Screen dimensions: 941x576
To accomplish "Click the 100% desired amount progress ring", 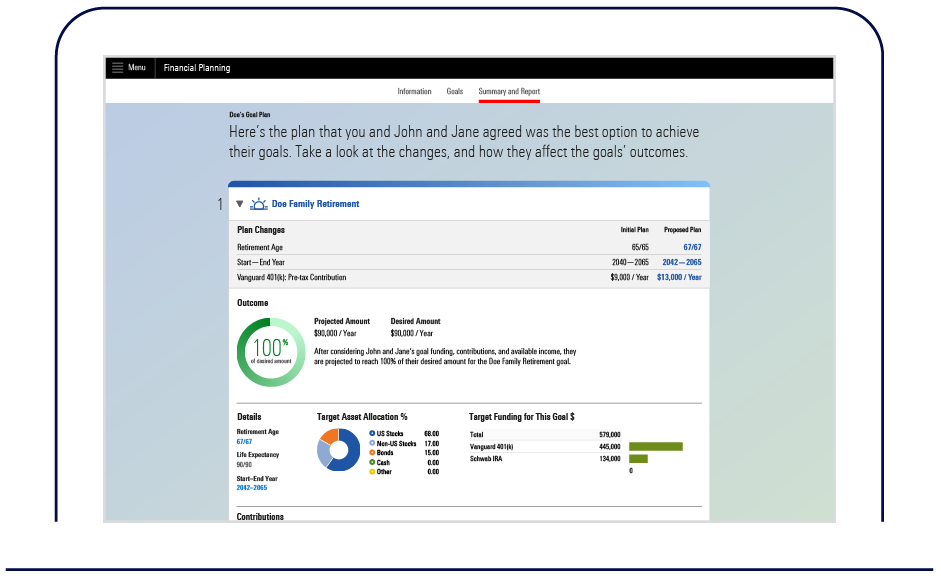I will [x=271, y=352].
